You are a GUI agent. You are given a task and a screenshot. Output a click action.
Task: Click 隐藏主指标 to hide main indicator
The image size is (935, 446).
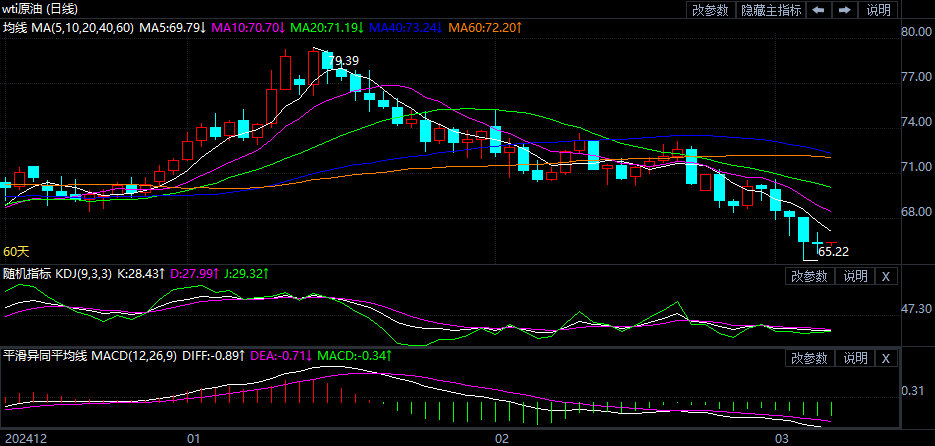coord(771,10)
